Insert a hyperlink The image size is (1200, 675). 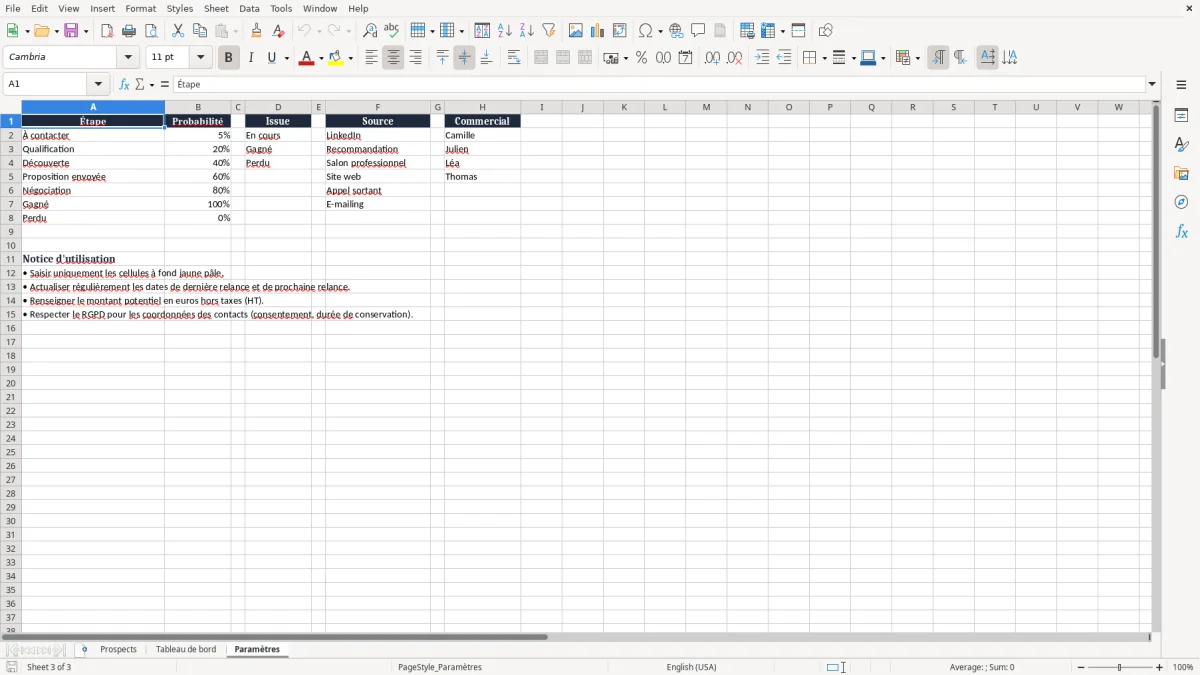pos(676,31)
